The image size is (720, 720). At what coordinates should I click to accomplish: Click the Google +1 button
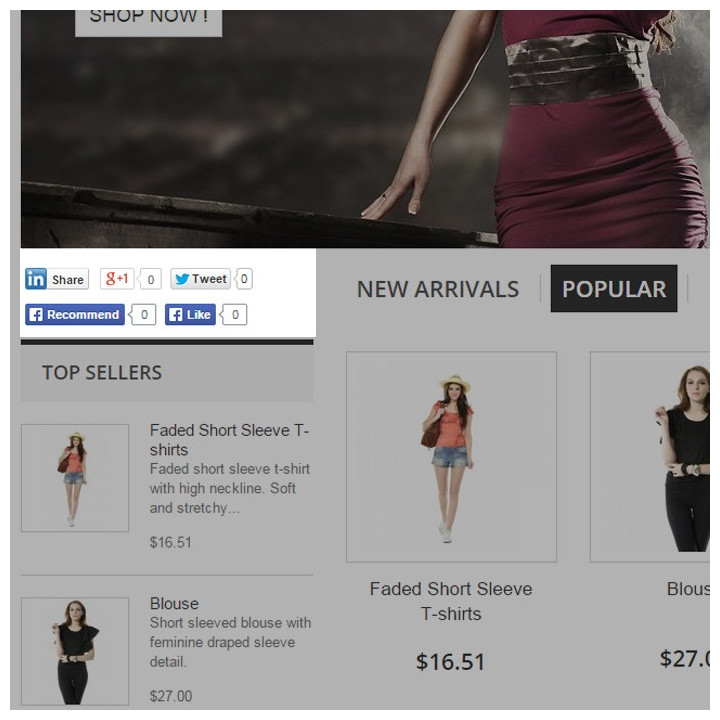point(117,279)
